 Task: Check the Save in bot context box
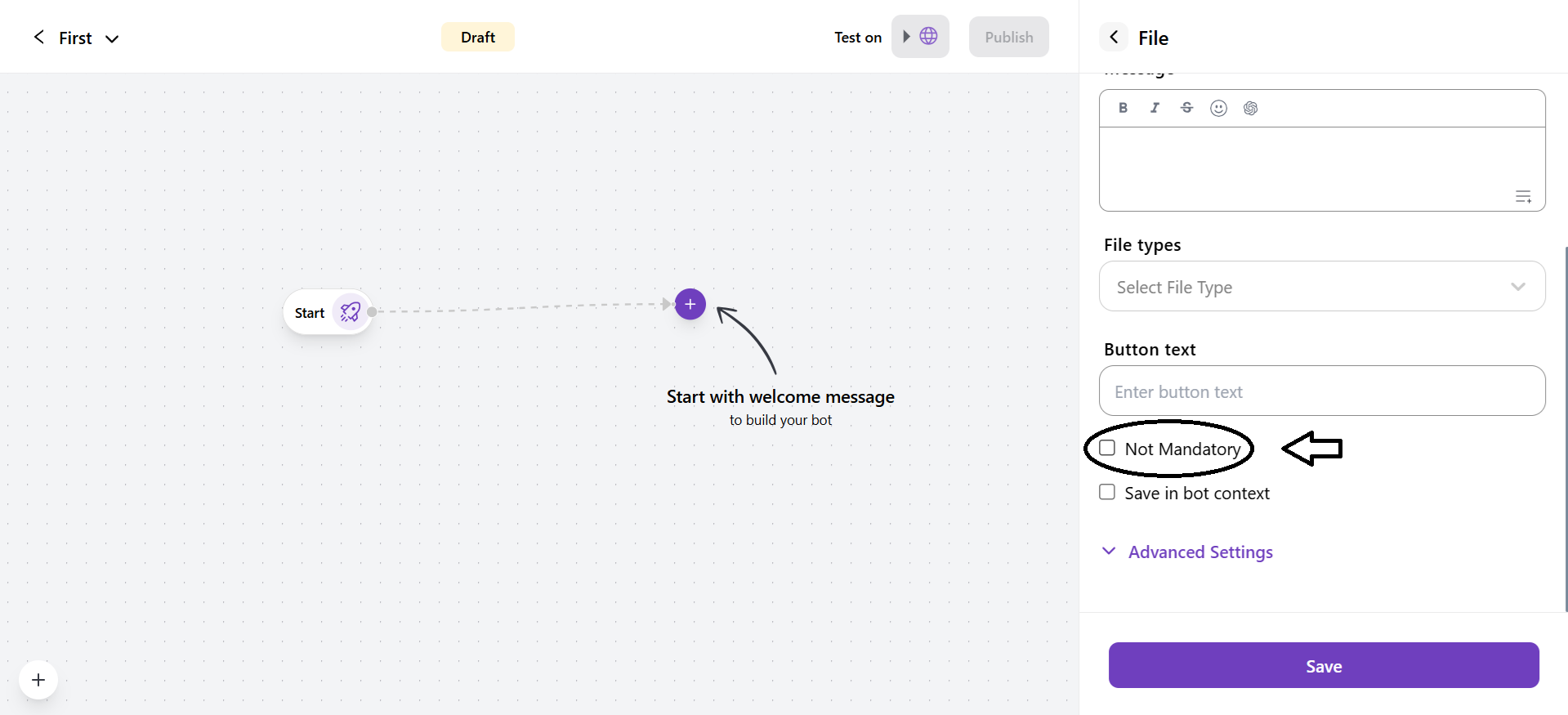click(x=1107, y=492)
